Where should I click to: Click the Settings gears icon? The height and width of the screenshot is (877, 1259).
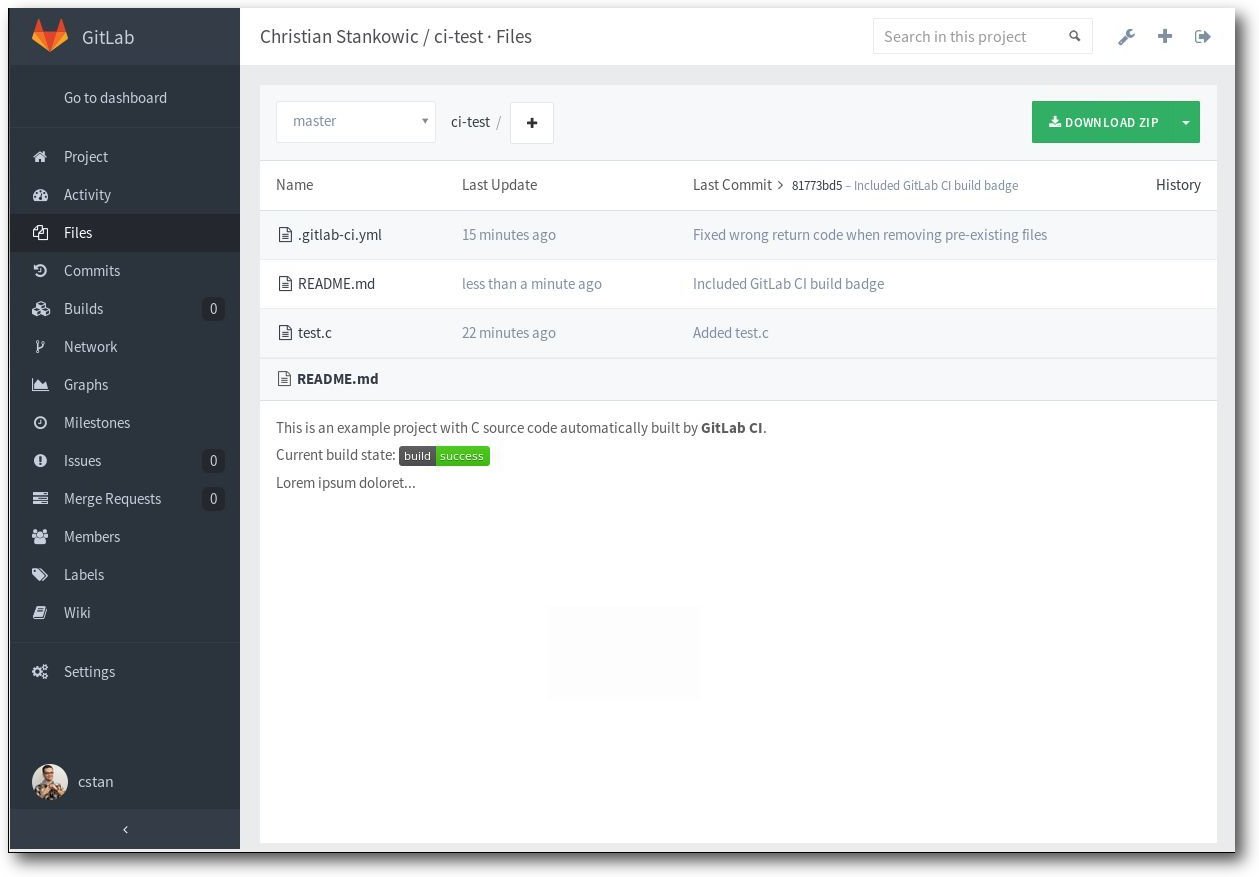click(40, 672)
